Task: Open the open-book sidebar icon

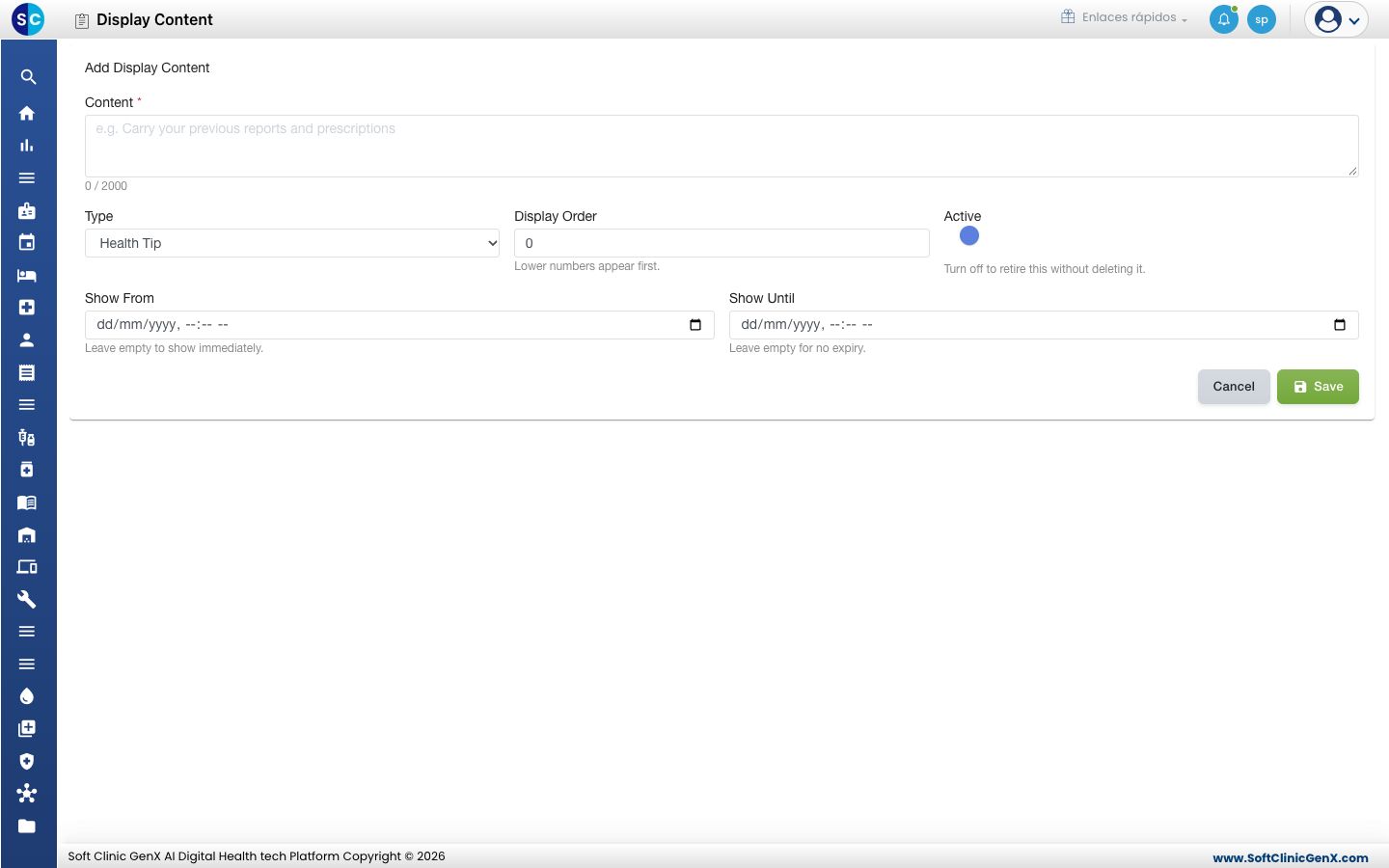Action: pyautogui.click(x=27, y=502)
